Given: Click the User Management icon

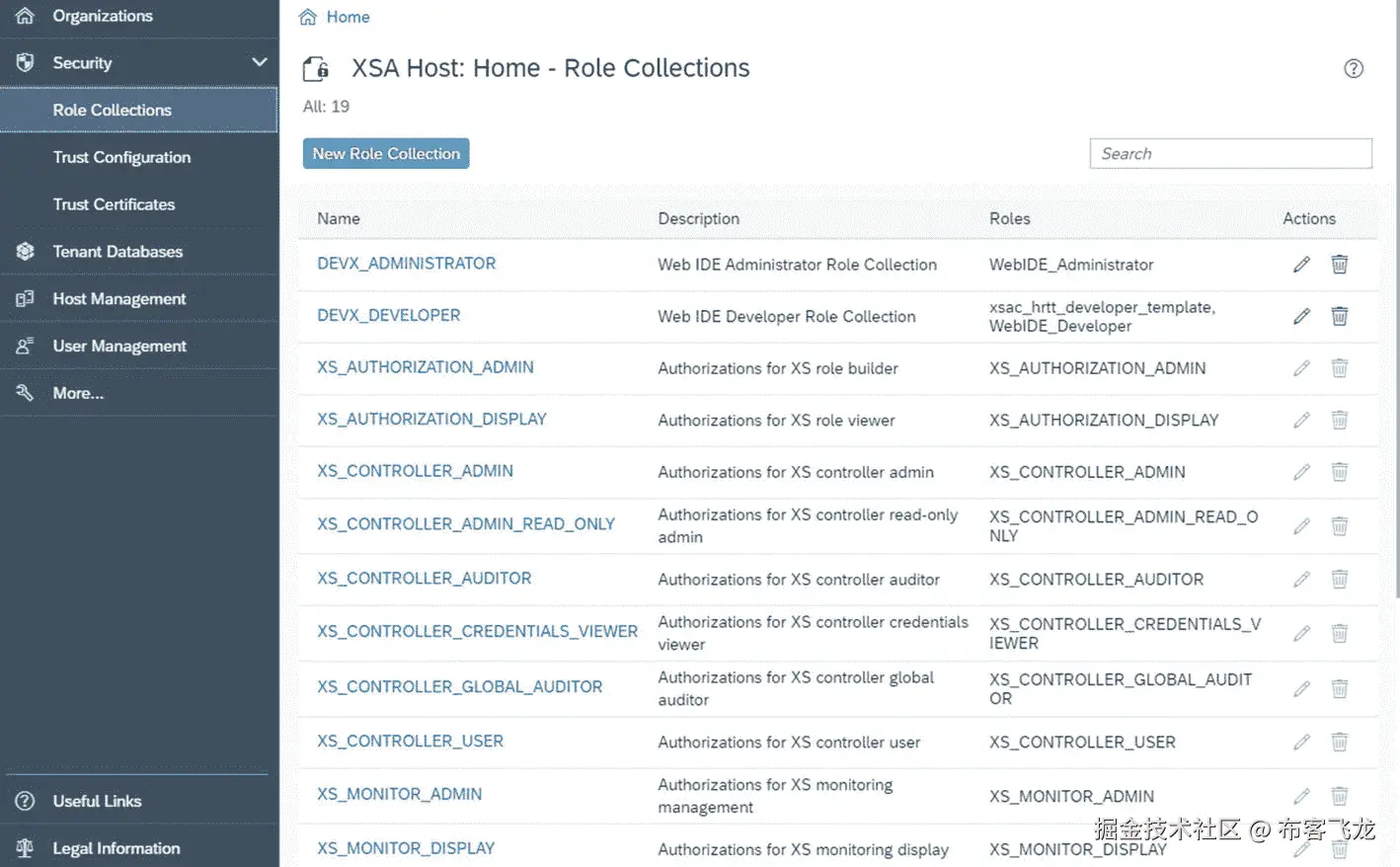Looking at the screenshot, I should 26,346.
